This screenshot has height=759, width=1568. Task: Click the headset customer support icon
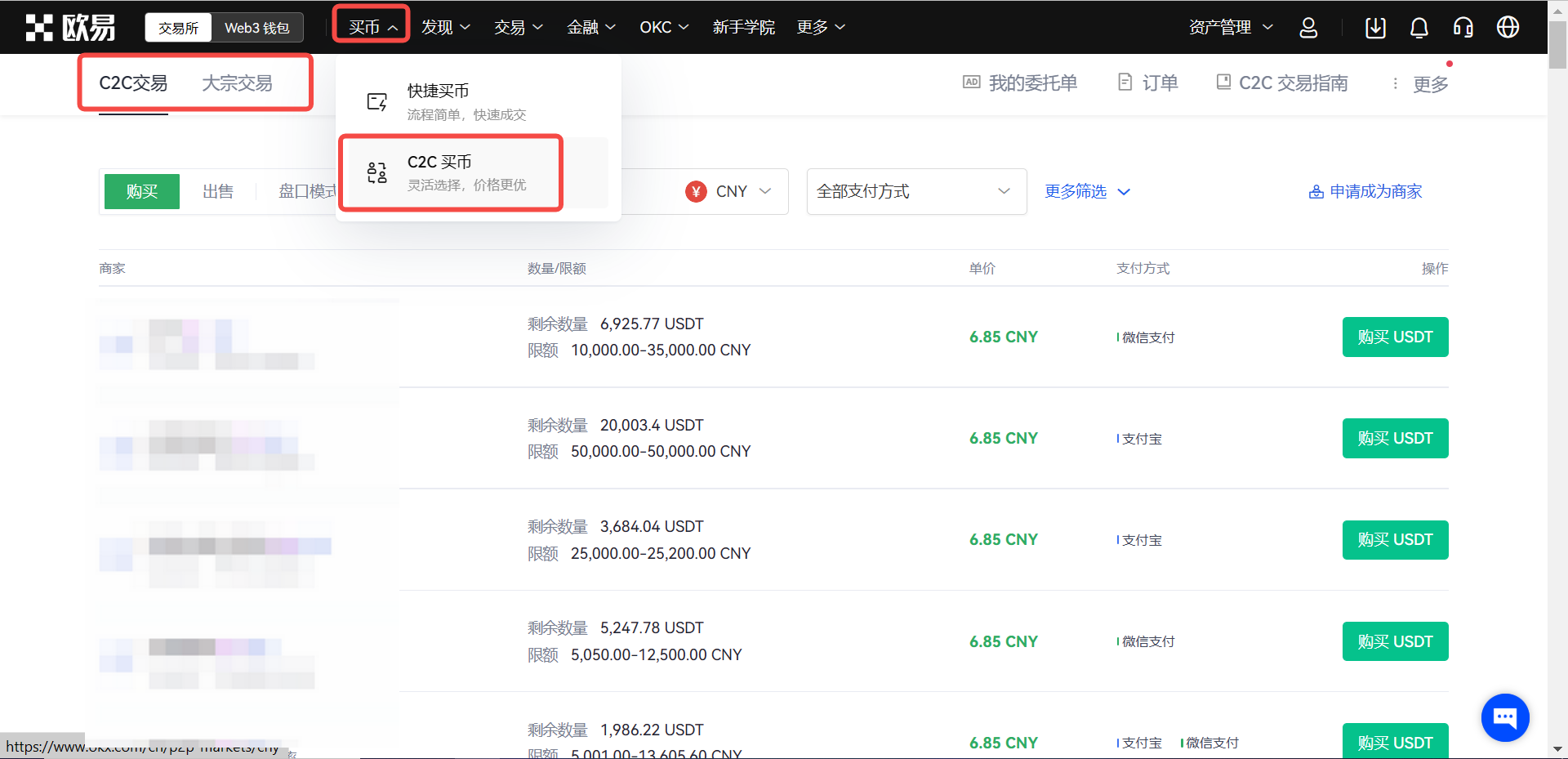[1463, 28]
